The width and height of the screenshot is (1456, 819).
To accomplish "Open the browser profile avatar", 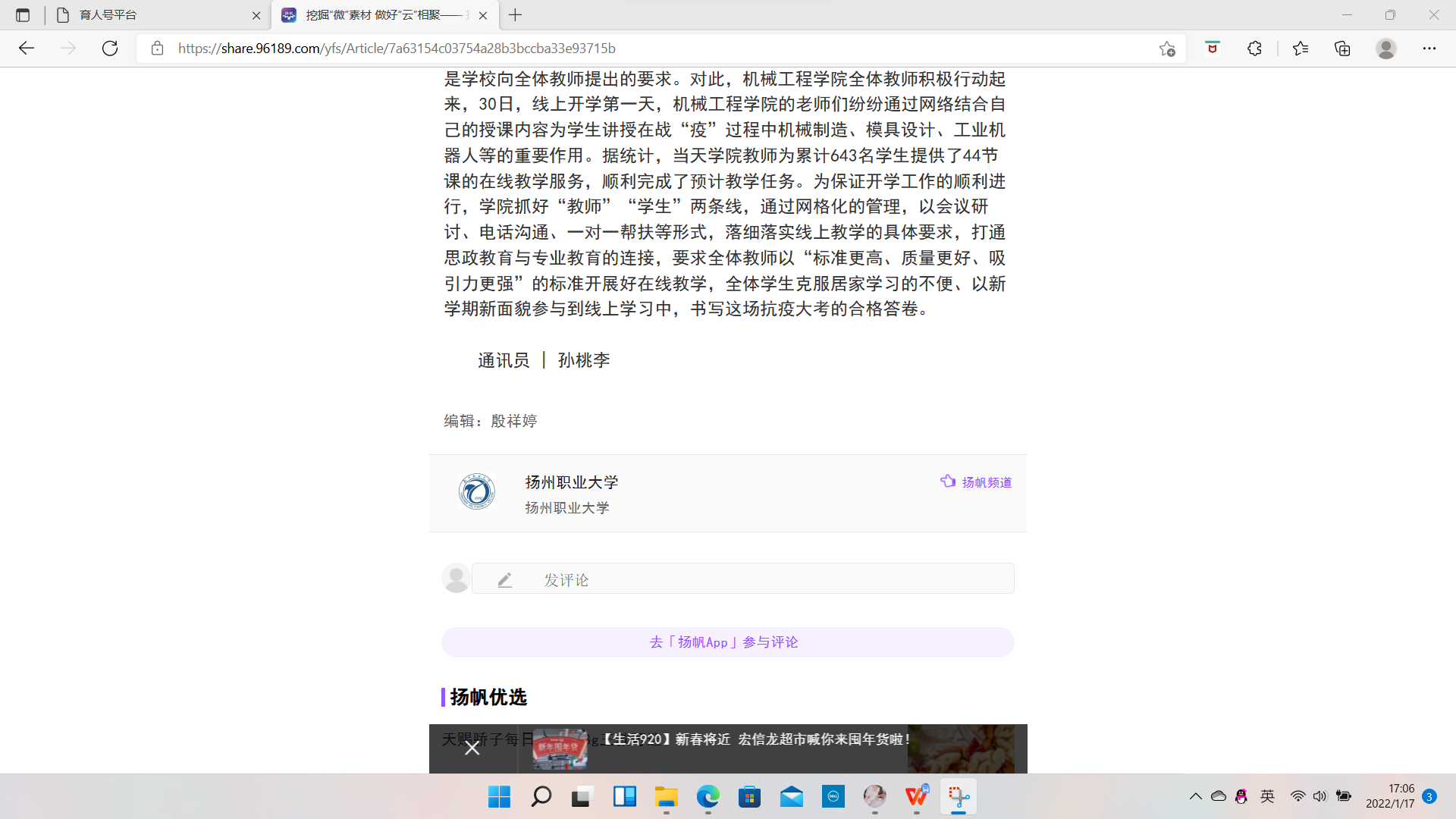I will (x=1386, y=49).
